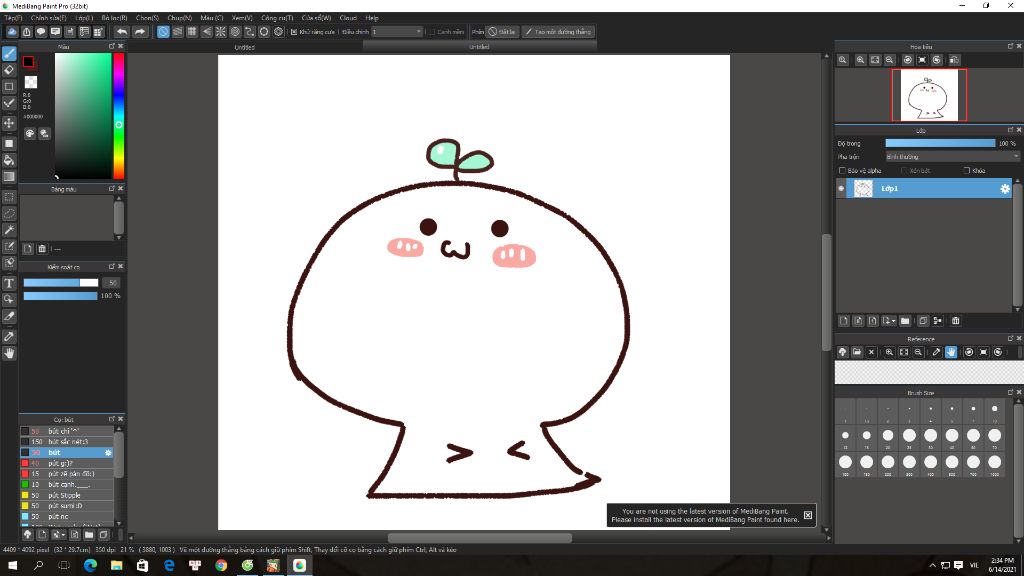
Task: Select the hand tool in Reference panel
Action: click(951, 352)
